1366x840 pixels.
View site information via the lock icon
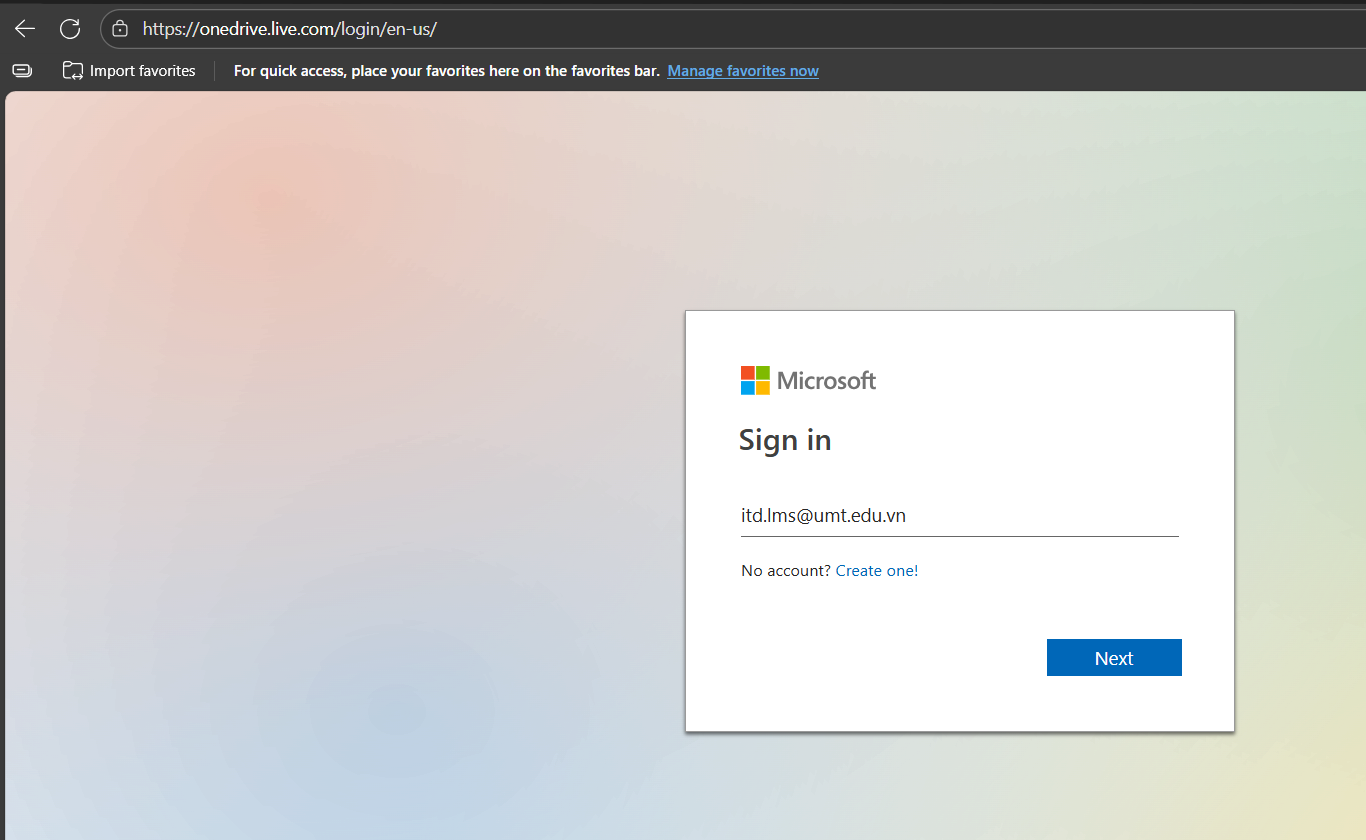[120, 29]
